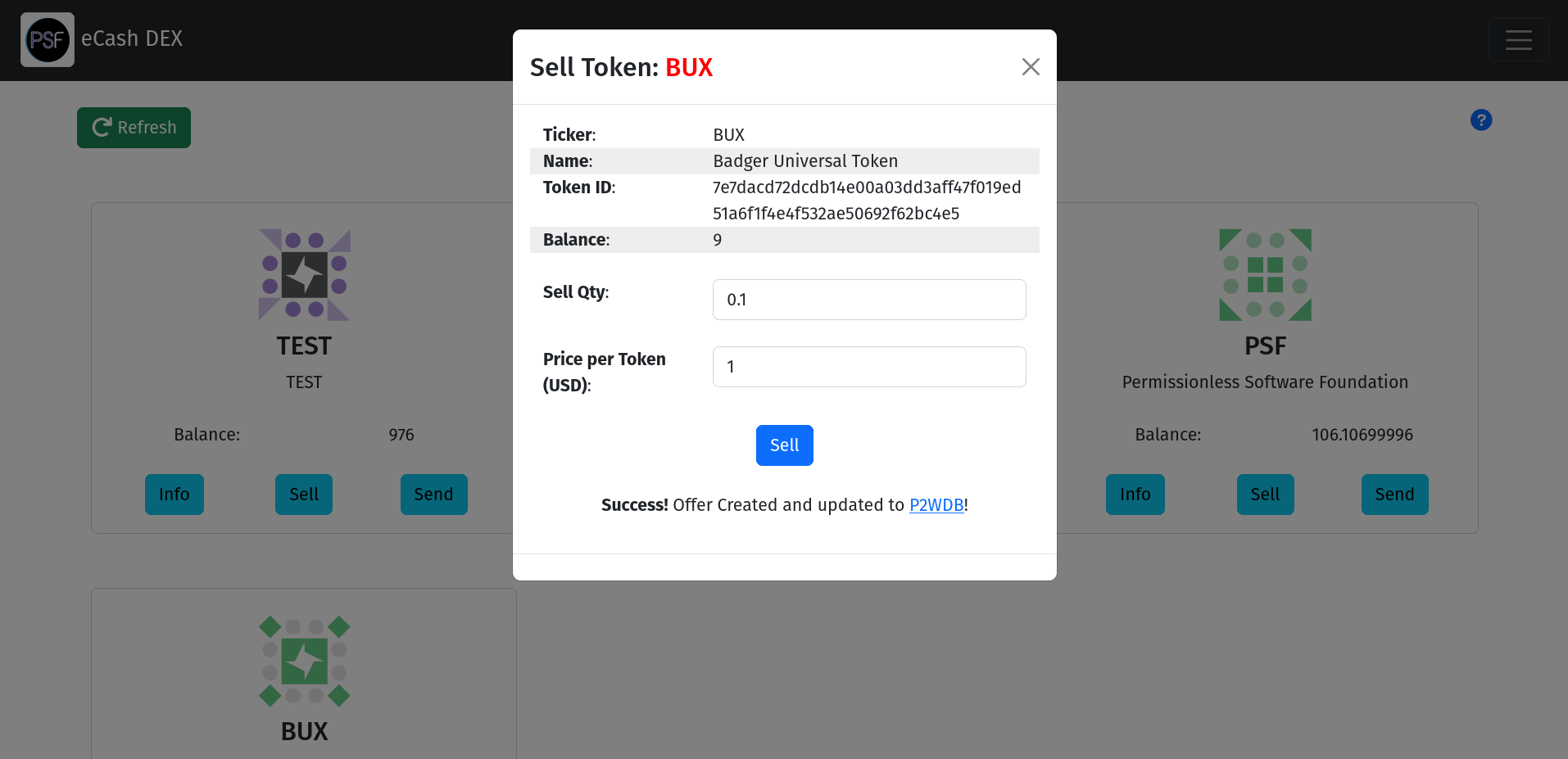Screen dimensions: 1568x759
Task: Open Info for the PSF token
Action: [x=1135, y=494]
